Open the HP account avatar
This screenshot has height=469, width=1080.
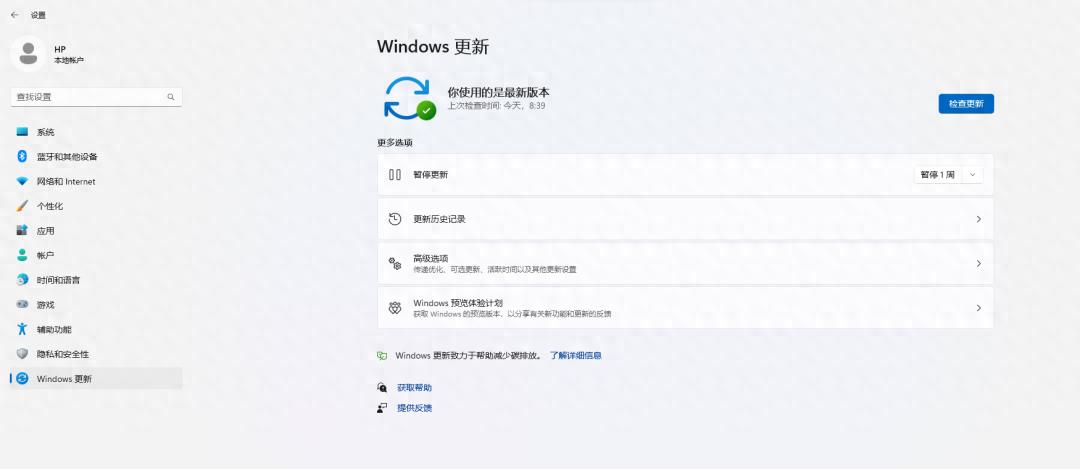pyautogui.click(x=28, y=54)
